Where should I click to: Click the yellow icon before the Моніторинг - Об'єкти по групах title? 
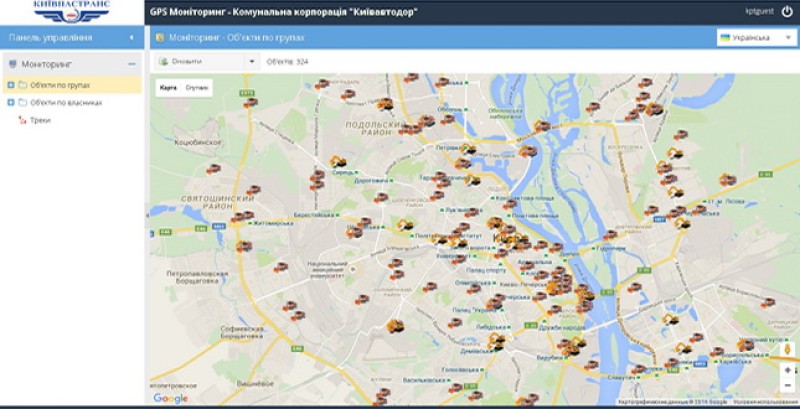160,37
